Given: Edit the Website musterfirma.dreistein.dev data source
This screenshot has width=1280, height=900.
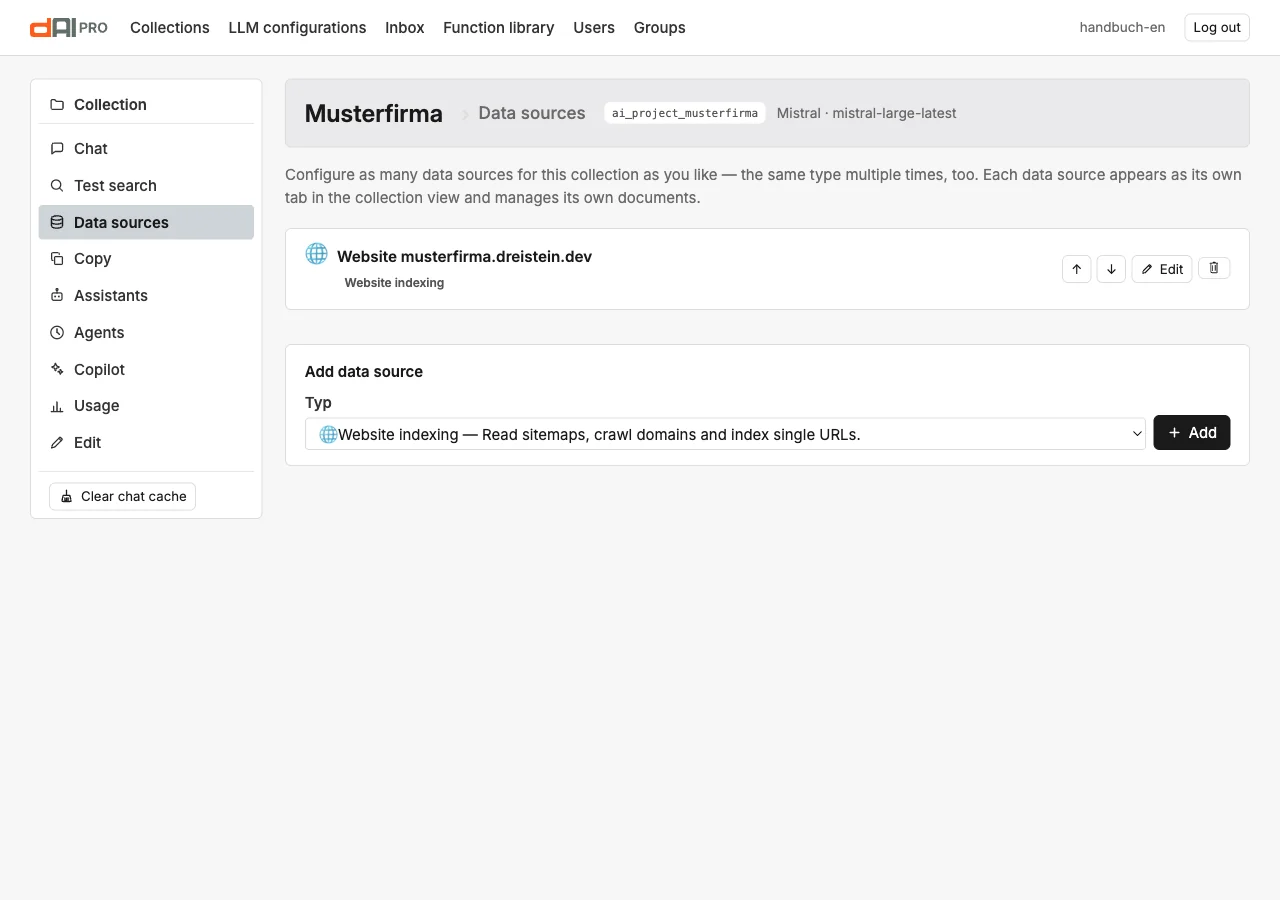Looking at the screenshot, I should point(1162,269).
